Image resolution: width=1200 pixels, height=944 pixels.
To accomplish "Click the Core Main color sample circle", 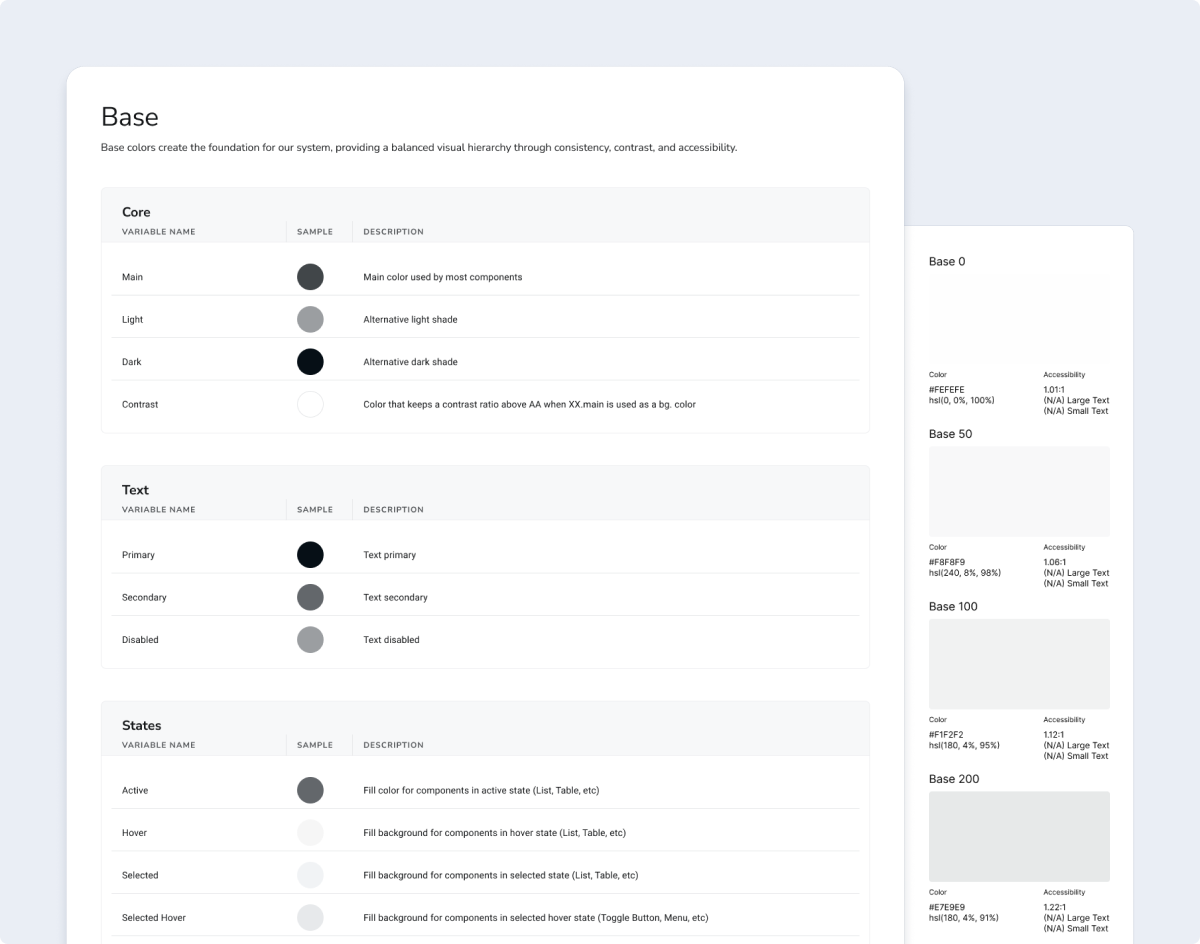I will coord(310,277).
